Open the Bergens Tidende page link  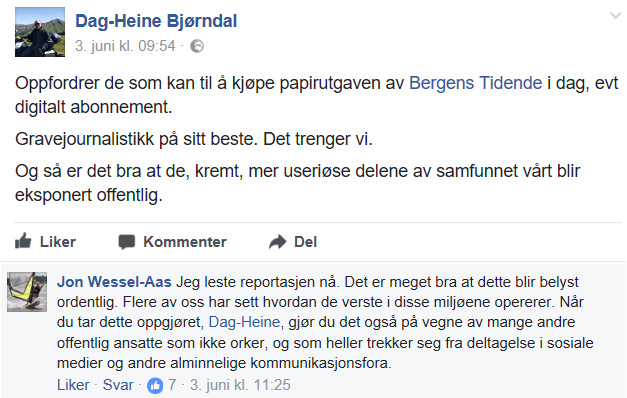[475, 83]
